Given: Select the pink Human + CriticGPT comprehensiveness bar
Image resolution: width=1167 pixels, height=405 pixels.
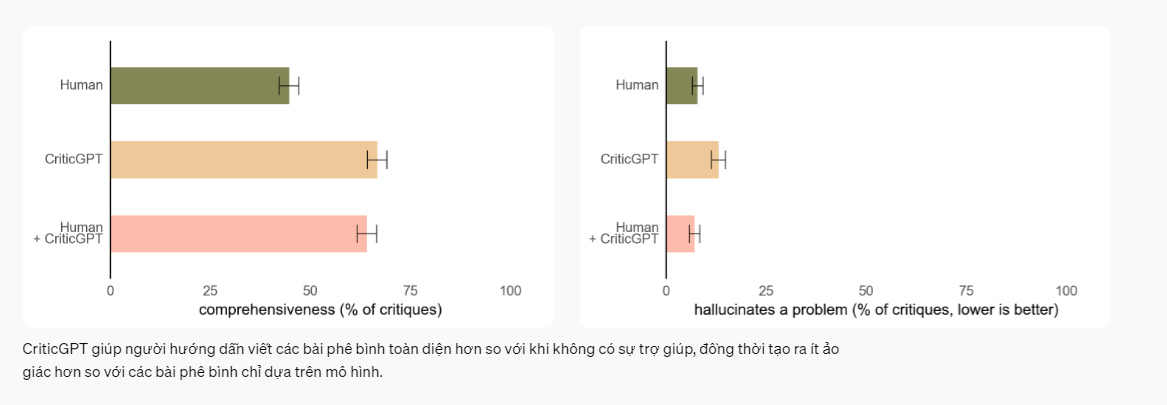Looking at the screenshot, I should click(238, 233).
